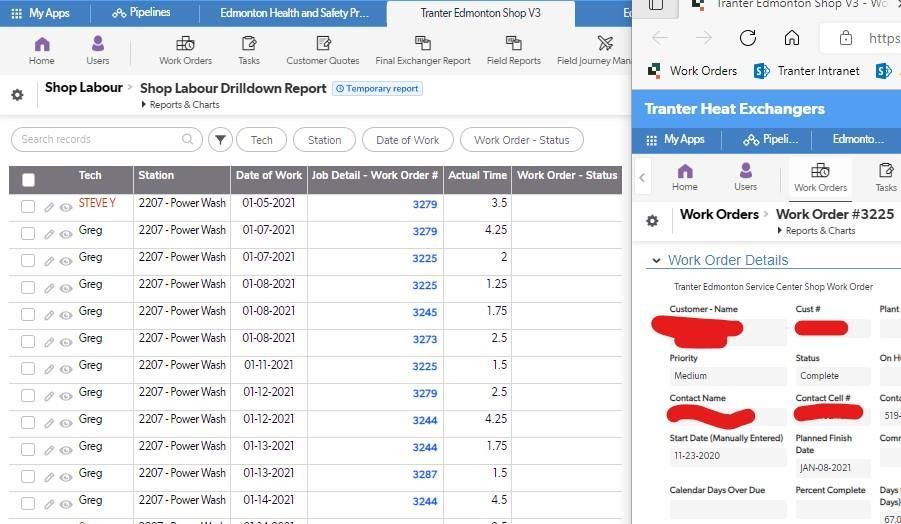Go to Home in Shop V3 toolbar
Screen dimensions: 901x524
coord(41,51)
